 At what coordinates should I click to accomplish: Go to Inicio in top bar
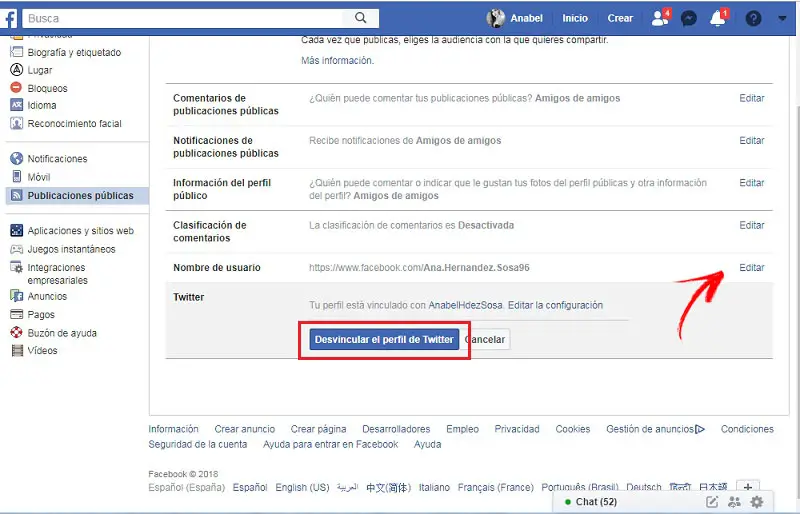[575, 18]
